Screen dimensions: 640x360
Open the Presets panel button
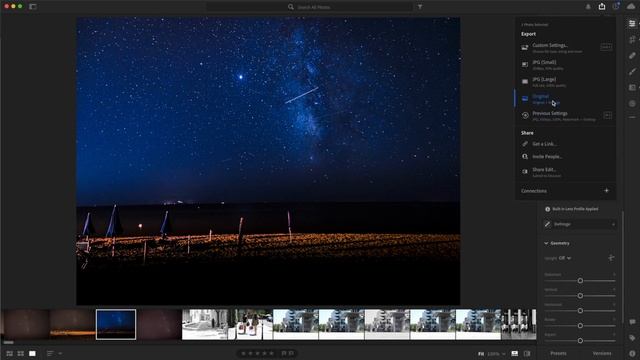tap(558, 353)
